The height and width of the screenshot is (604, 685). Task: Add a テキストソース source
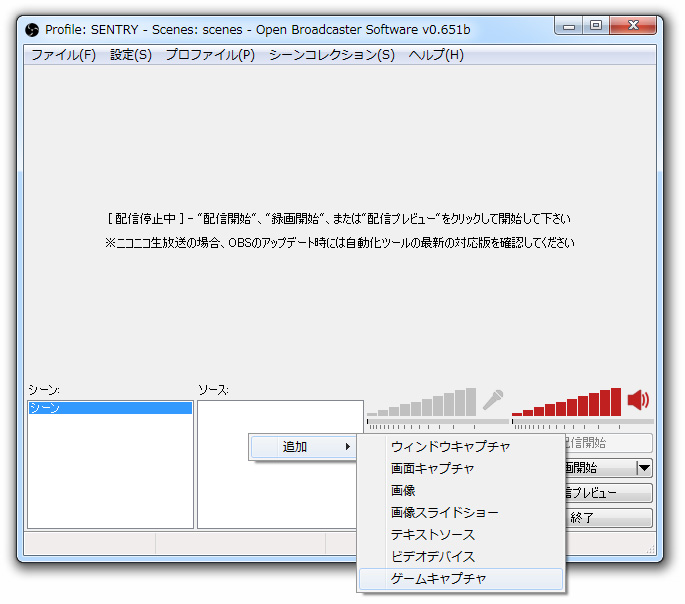461,535
